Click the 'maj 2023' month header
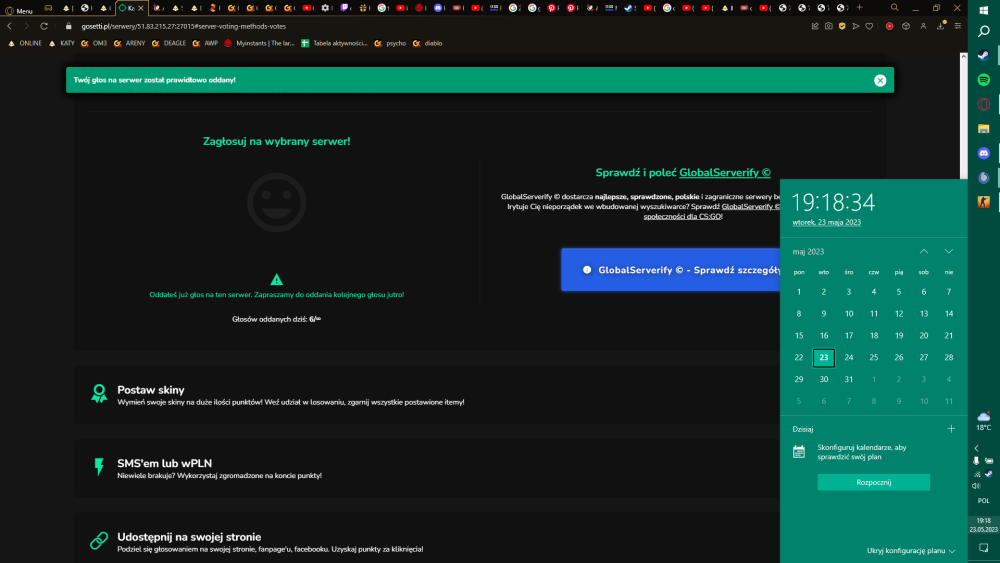This screenshot has width=1000, height=563. click(x=808, y=252)
